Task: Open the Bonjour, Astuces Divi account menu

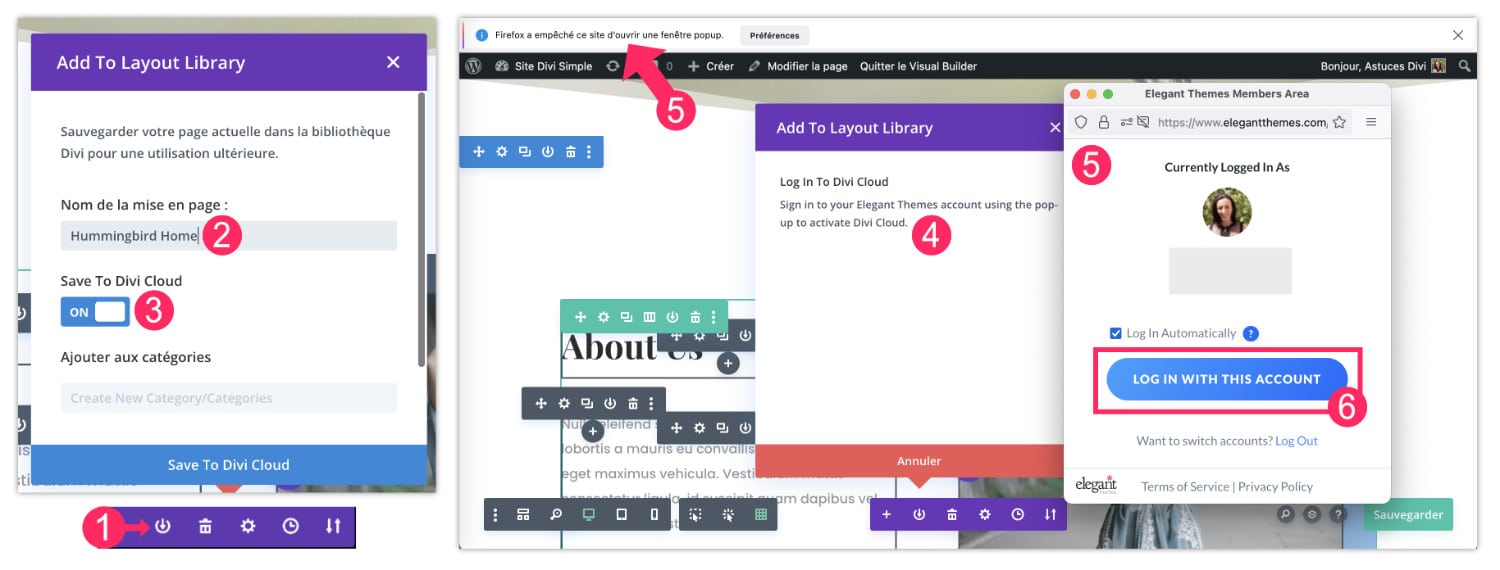Action: [1383, 66]
